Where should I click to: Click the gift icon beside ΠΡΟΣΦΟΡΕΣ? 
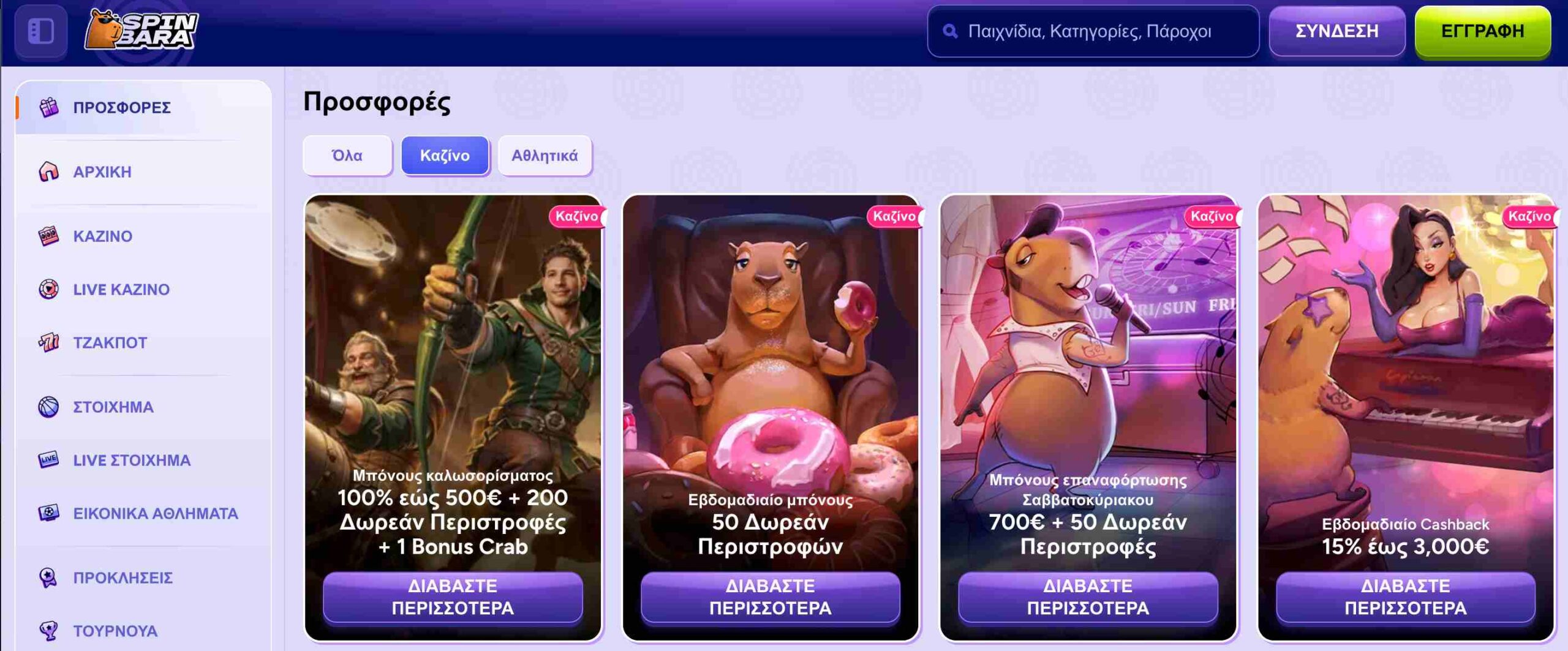(x=49, y=107)
